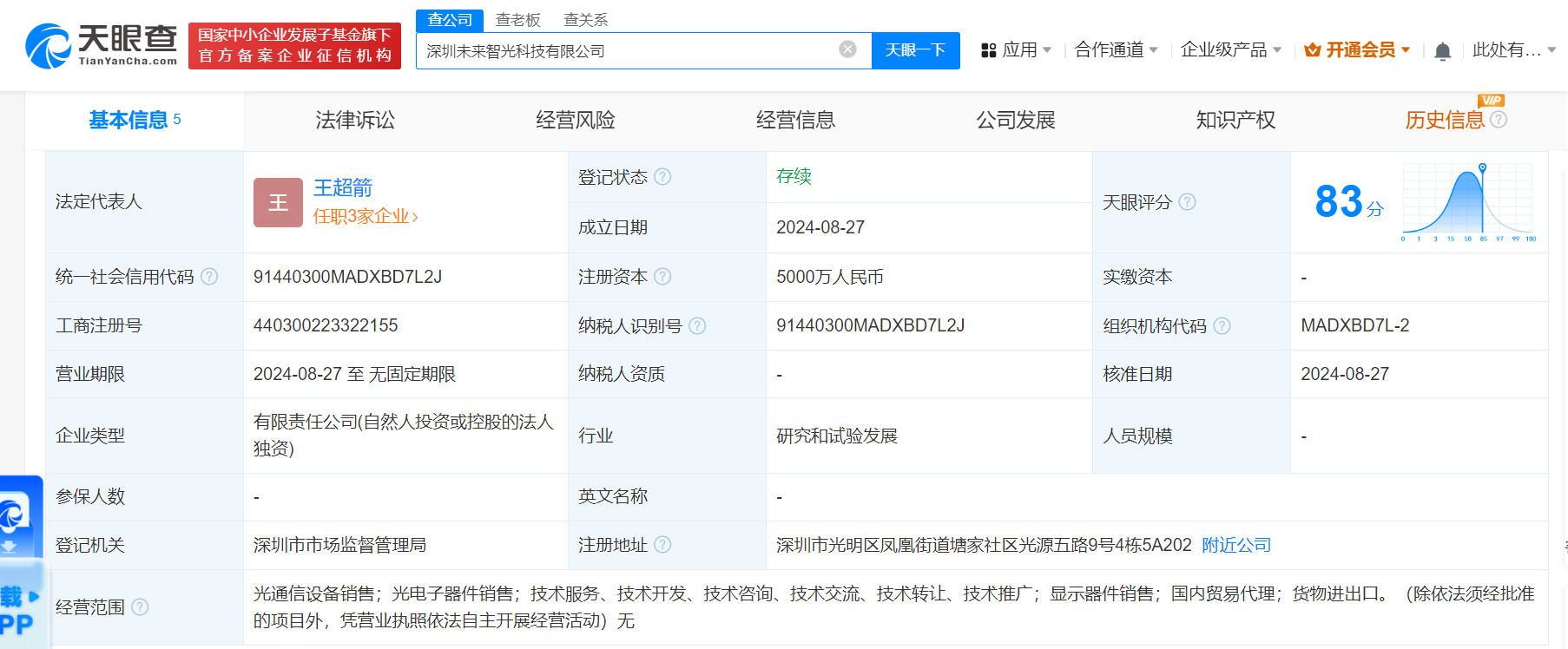Click help icon next to 统一社会信用代码

point(209,277)
